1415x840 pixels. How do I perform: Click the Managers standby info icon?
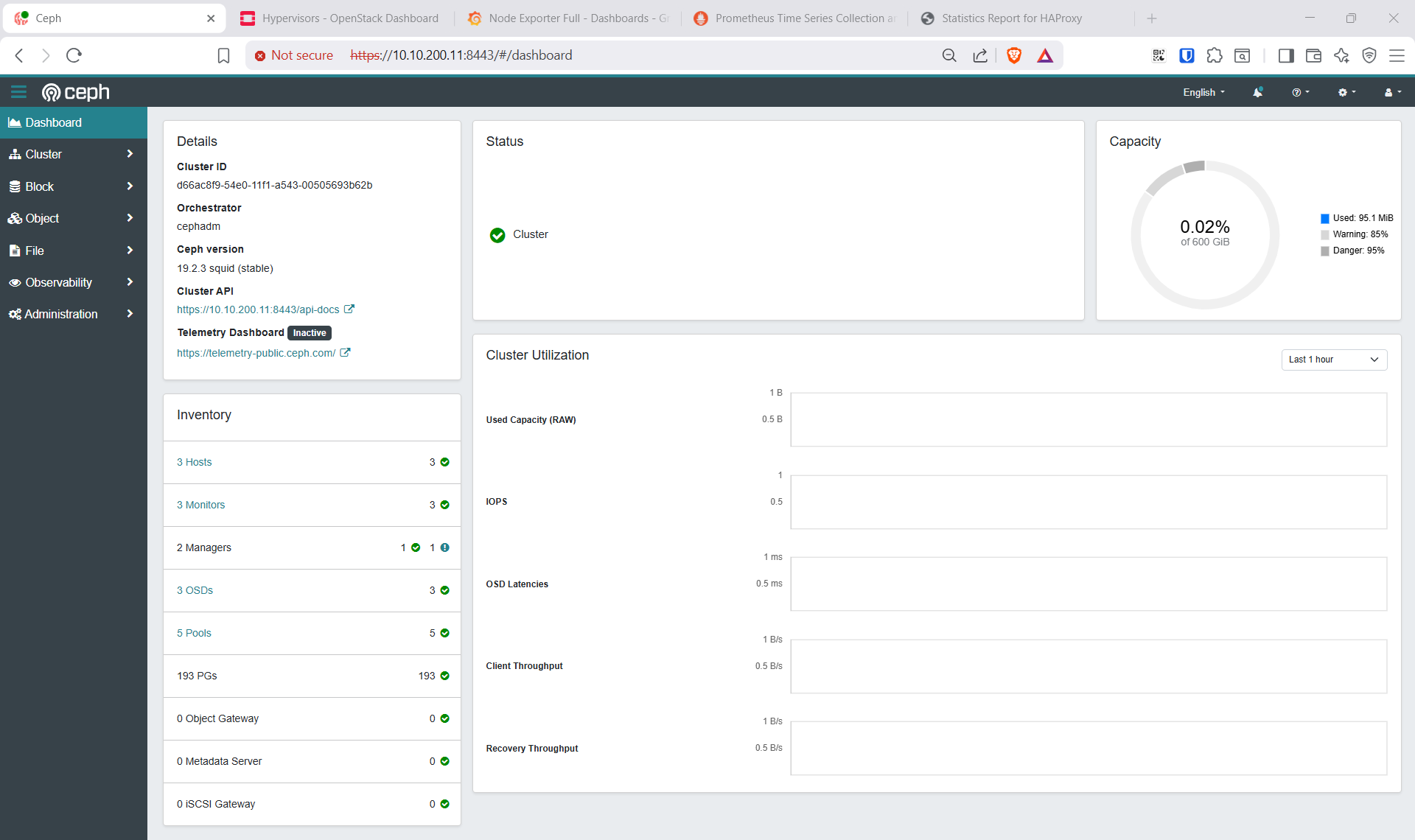click(445, 547)
